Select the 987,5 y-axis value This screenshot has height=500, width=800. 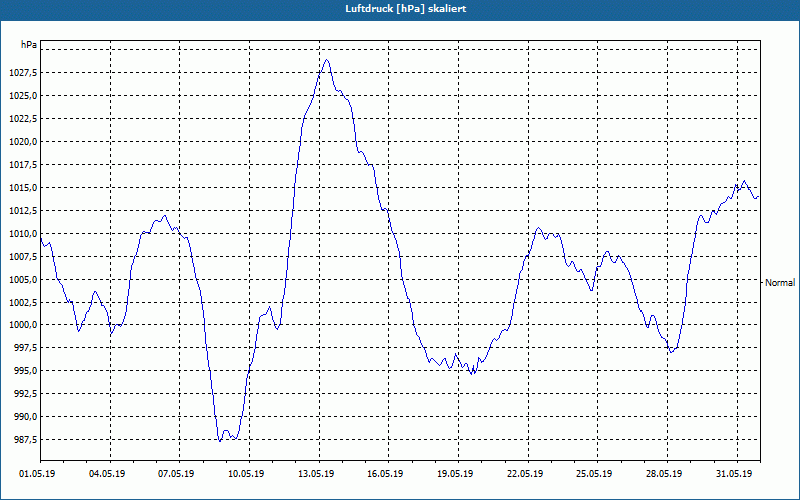pyautogui.click(x=26, y=440)
